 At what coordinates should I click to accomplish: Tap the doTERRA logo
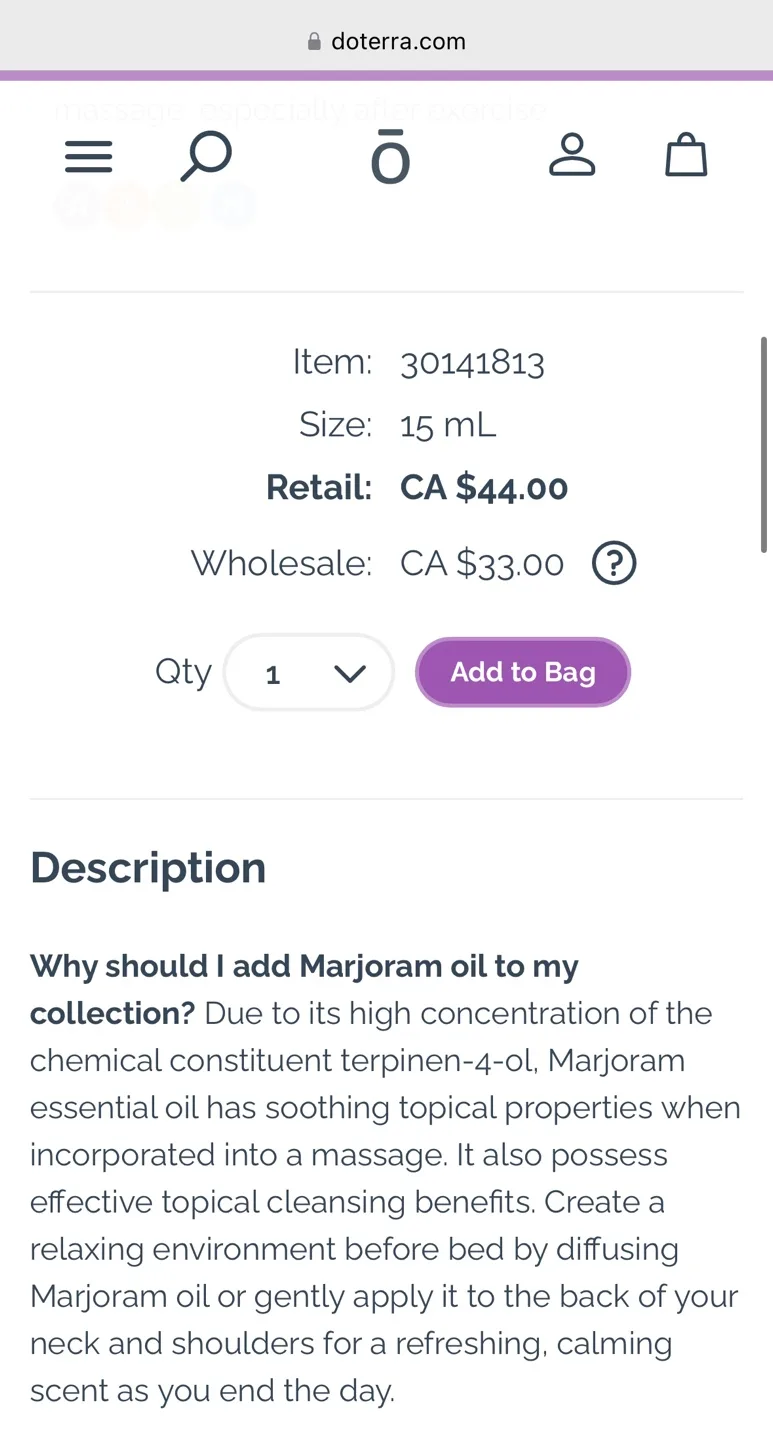[x=389, y=156]
